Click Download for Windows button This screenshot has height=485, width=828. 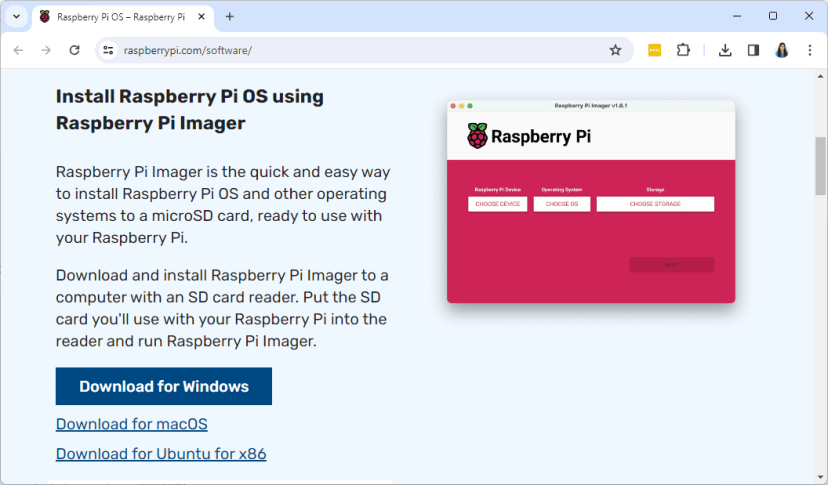[164, 386]
